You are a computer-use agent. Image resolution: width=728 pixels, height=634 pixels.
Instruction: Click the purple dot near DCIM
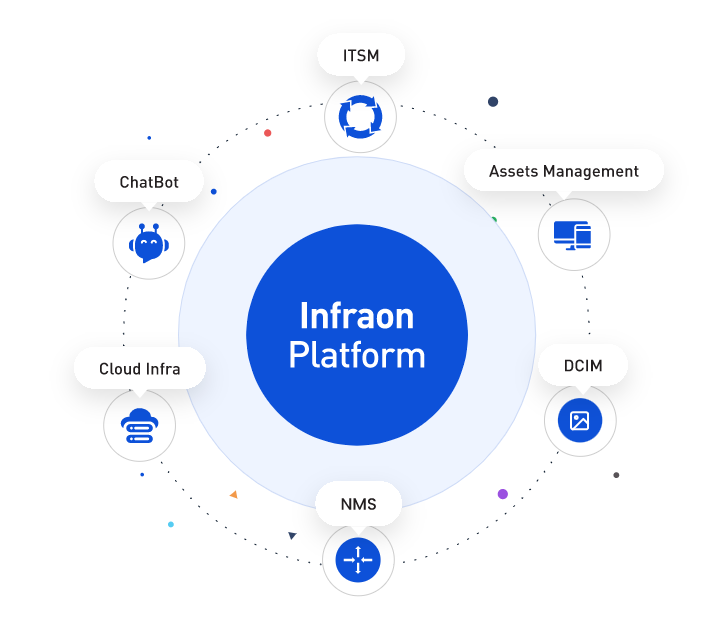(503, 494)
